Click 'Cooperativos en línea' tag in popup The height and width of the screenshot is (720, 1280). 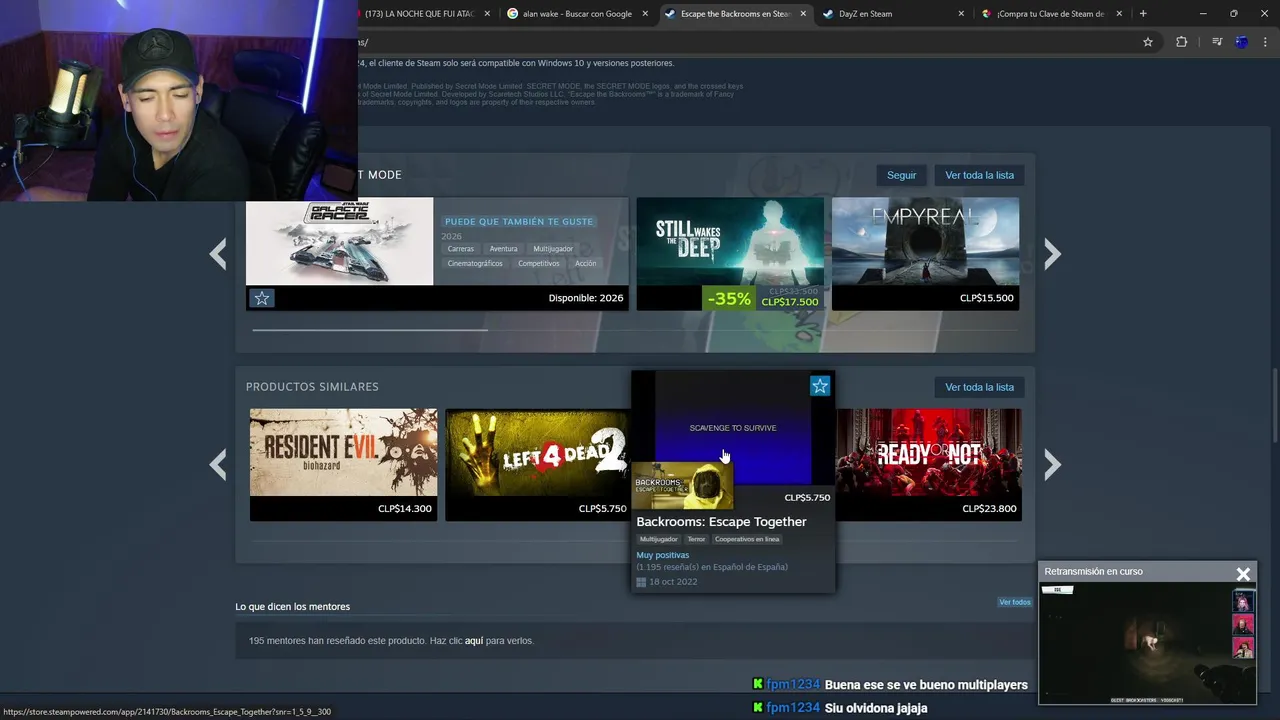(747, 539)
